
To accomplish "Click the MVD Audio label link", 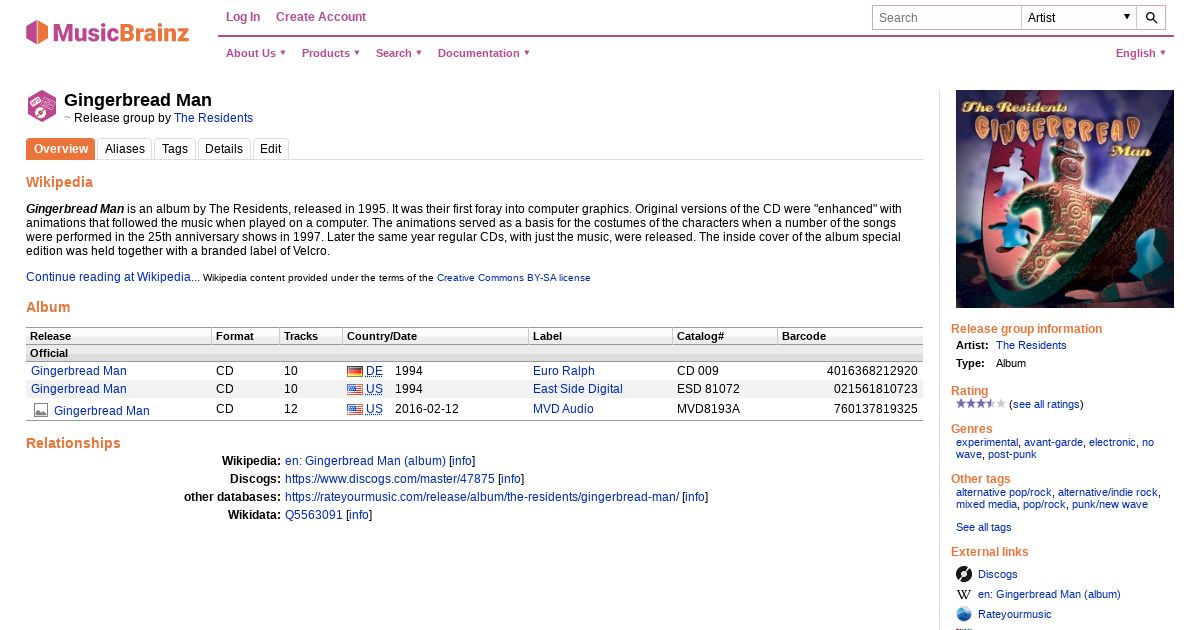I will coord(563,409).
